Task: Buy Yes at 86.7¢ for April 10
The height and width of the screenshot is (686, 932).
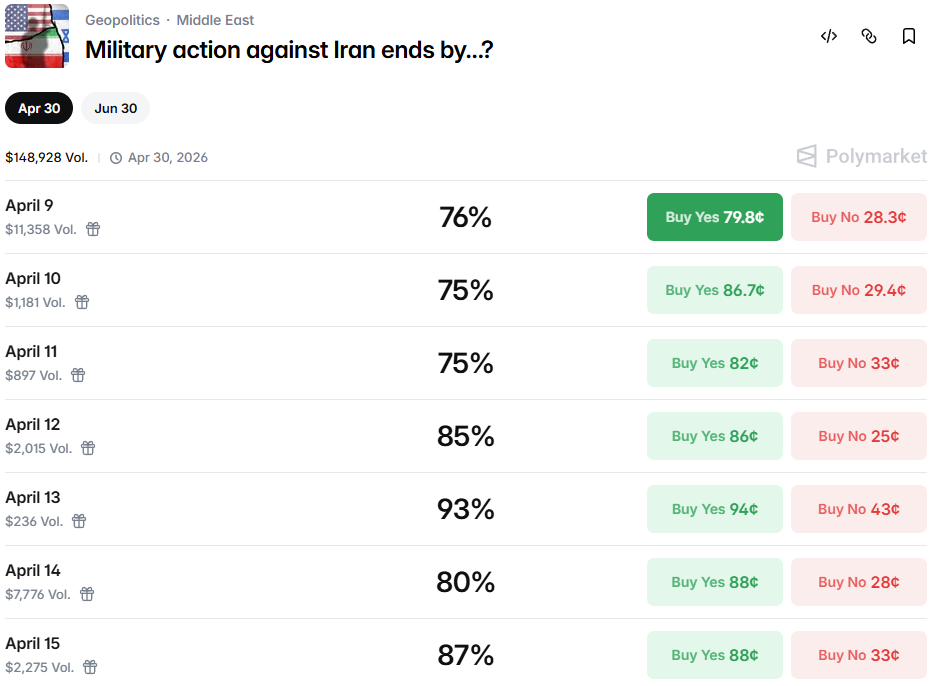Action: pos(714,290)
